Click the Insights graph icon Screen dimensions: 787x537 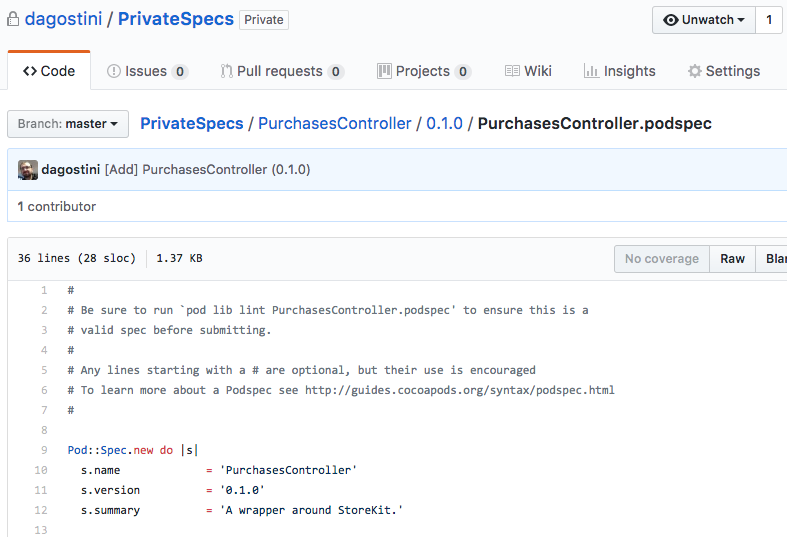[591, 71]
